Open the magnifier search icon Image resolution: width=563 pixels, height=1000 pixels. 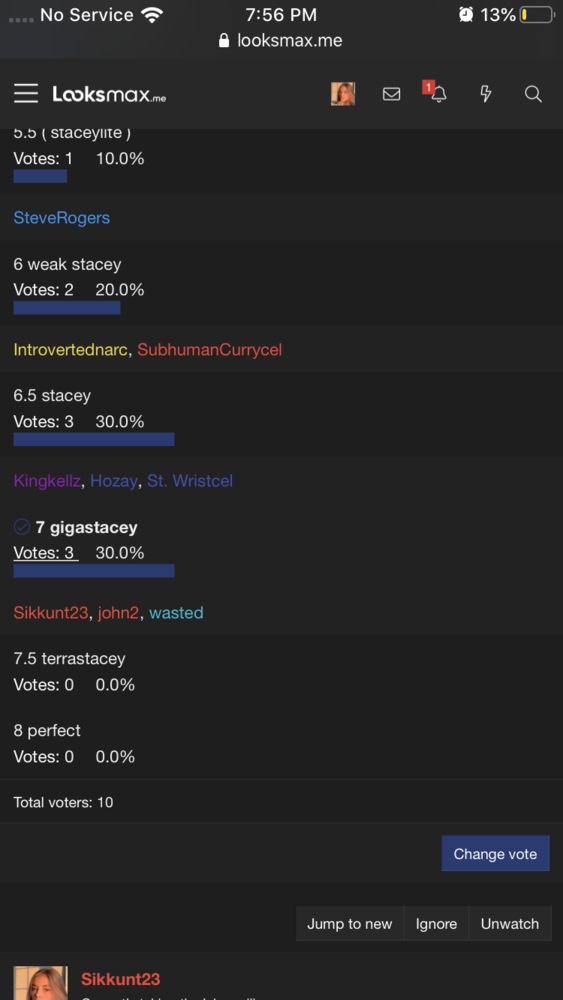(533, 94)
